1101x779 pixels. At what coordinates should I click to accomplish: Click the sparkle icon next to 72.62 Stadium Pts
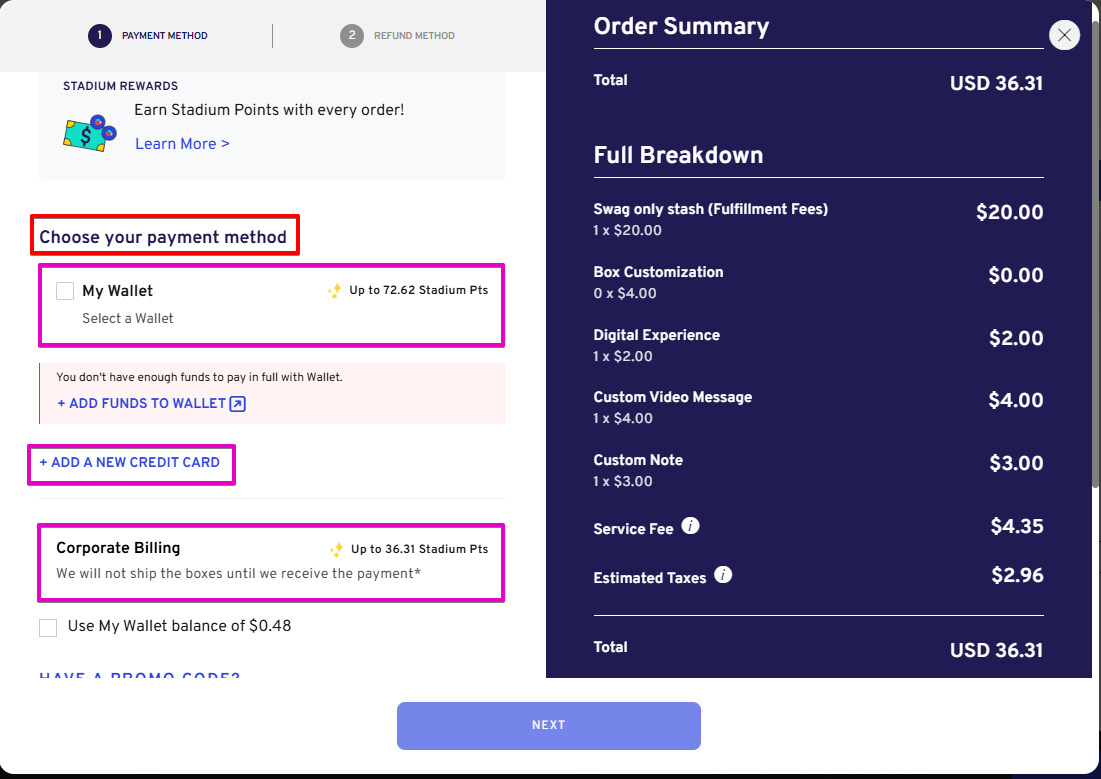coord(335,291)
